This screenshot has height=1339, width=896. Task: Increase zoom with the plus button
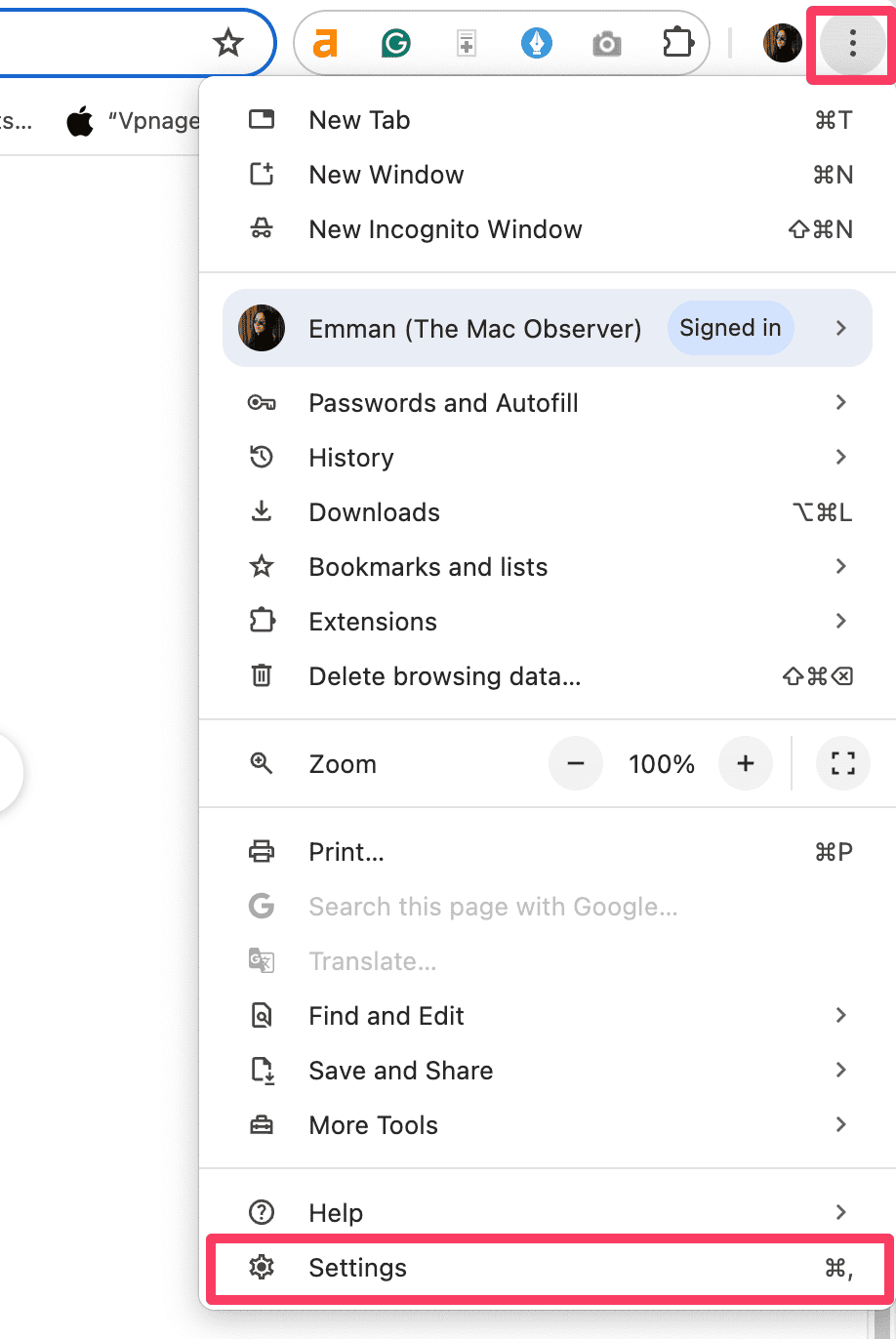point(746,763)
